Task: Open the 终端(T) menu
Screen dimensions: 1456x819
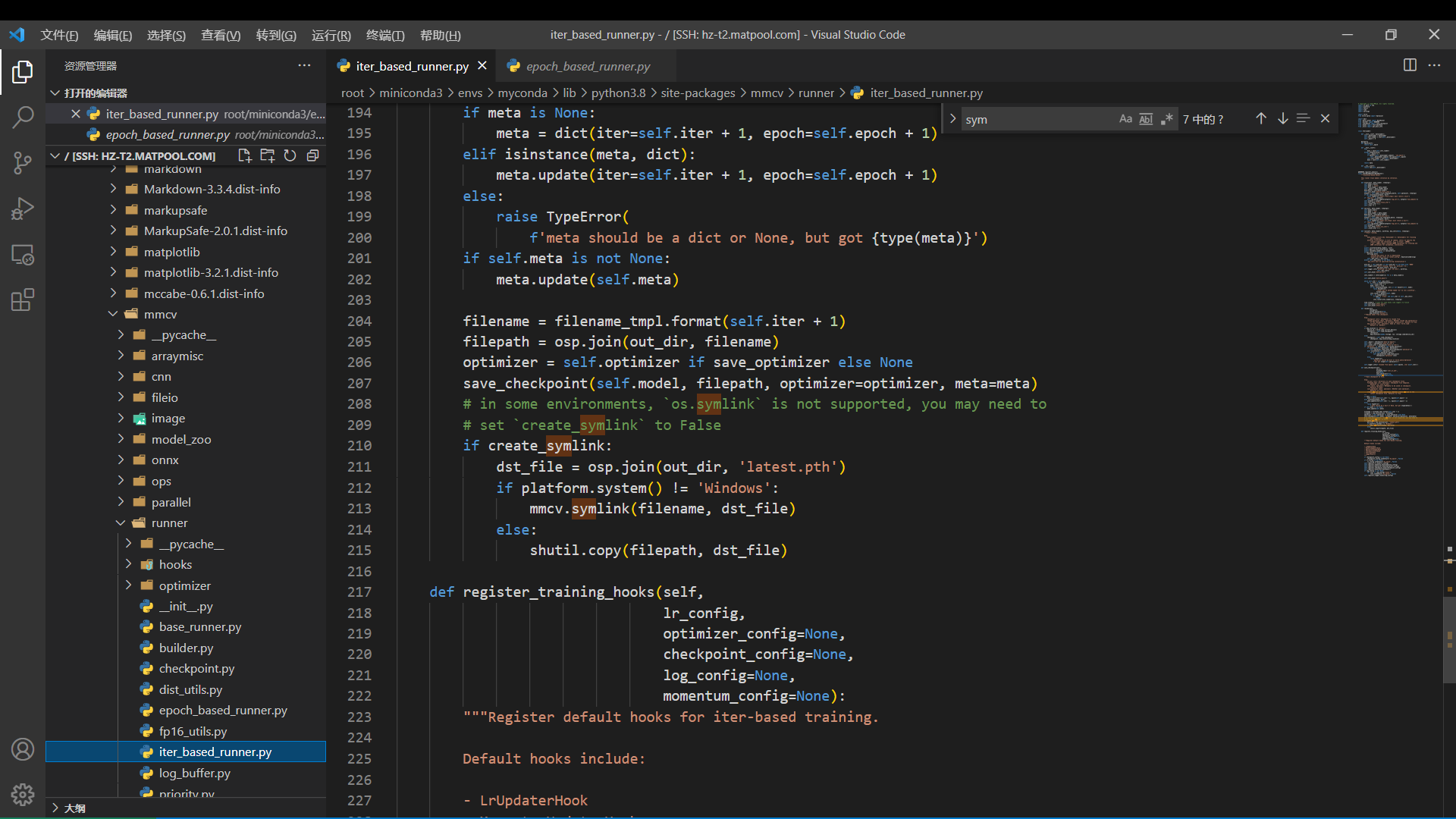Action: pos(385,35)
